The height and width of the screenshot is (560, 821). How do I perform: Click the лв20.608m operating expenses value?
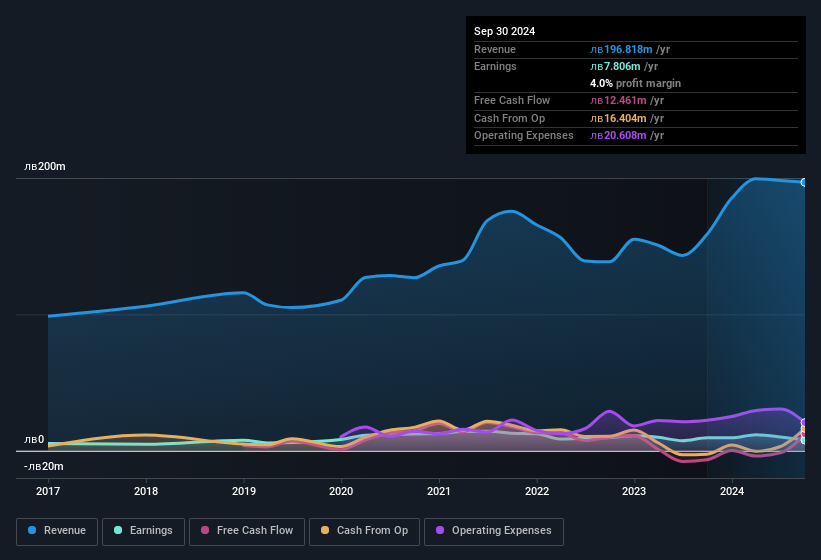point(618,136)
